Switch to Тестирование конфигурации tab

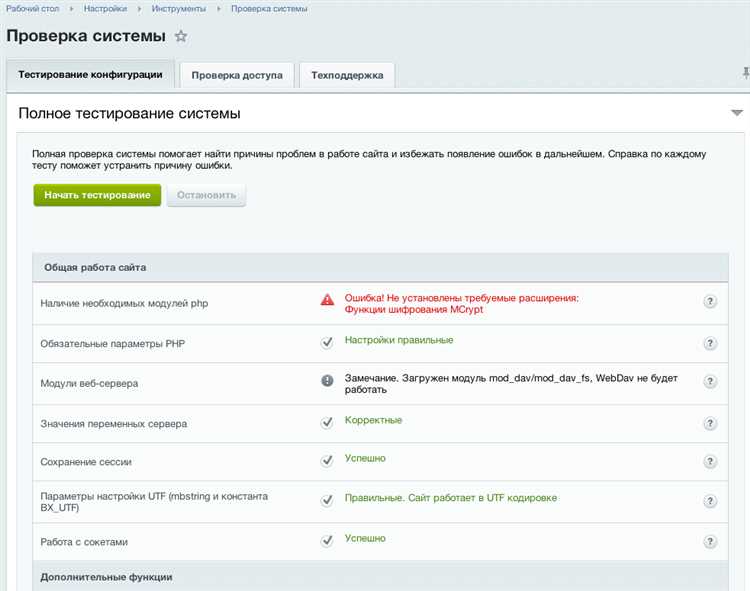(90, 75)
